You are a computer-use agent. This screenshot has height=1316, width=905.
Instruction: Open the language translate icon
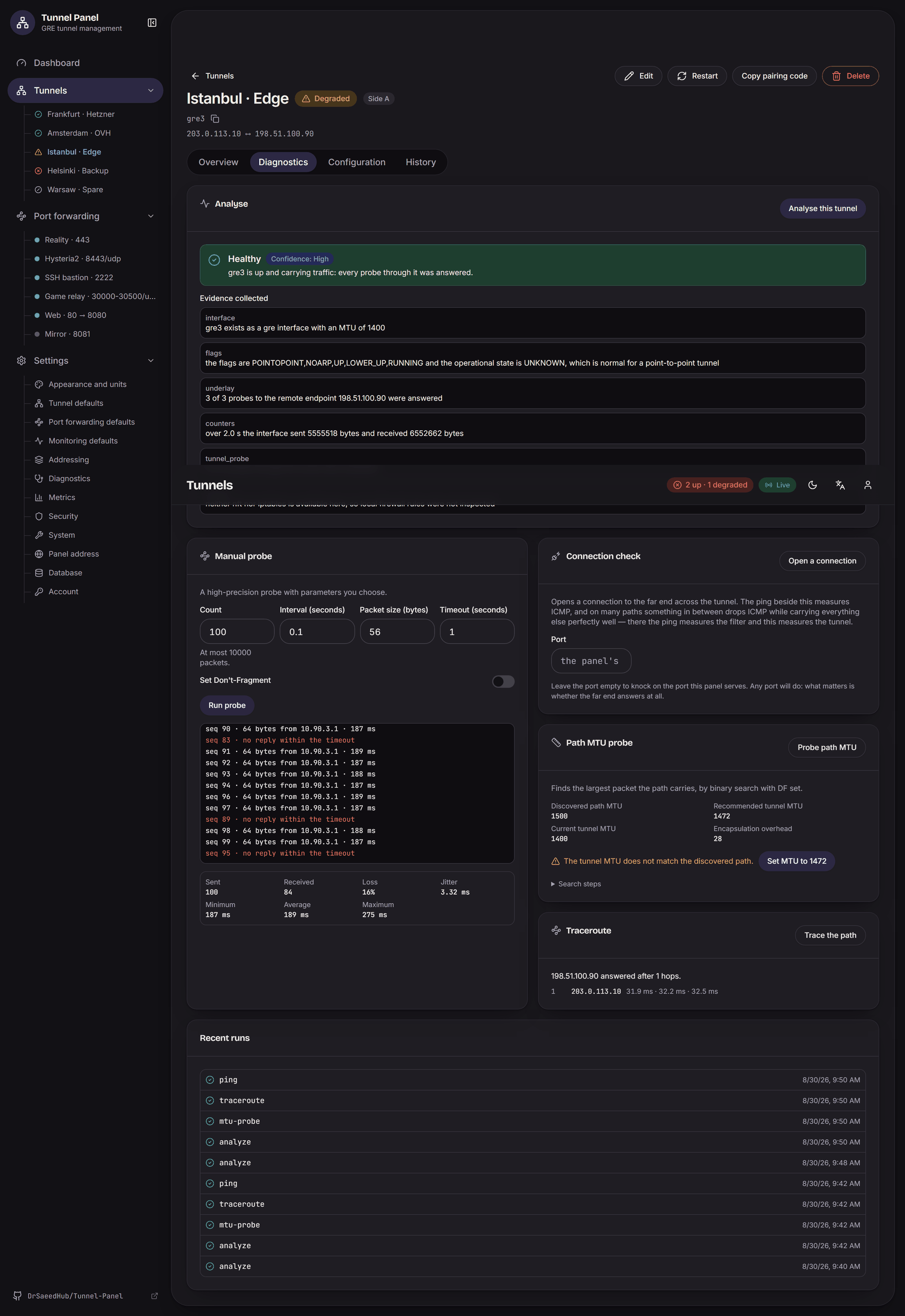tap(840, 485)
